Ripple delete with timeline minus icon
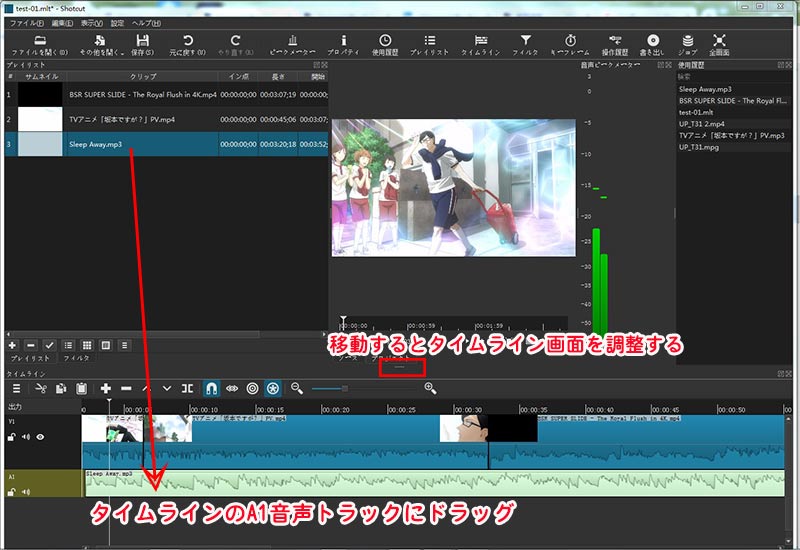Image resolution: width=800 pixels, height=550 pixels. point(126,389)
